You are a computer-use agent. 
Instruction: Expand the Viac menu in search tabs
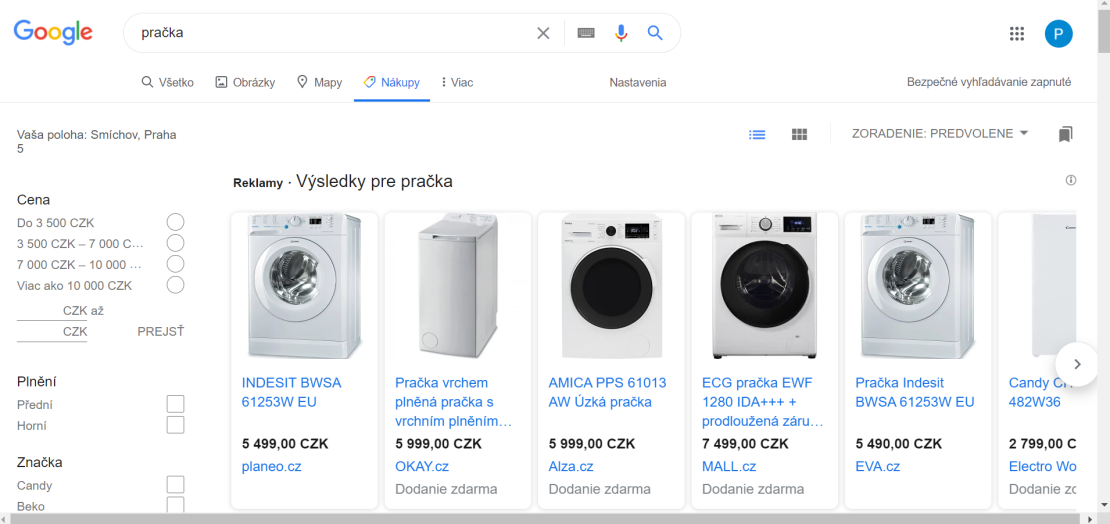pos(457,82)
